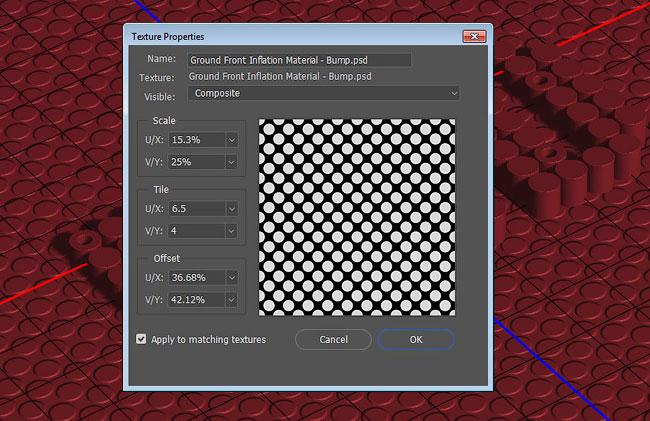The width and height of the screenshot is (650, 421).
Task: Expand the Offset V/Y dropdown arrow
Action: [x=232, y=300]
